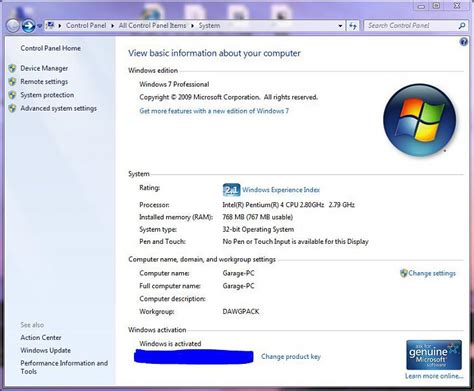Select System in the breadcrumb path
Viewport: 474px width, 391px height.
pyautogui.click(x=209, y=25)
